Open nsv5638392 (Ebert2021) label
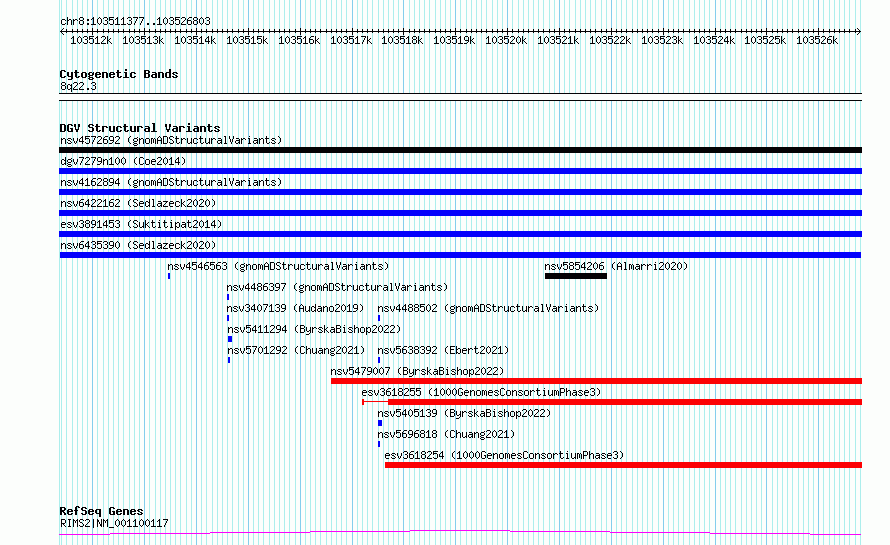Screen dimensions: 890x545 pyautogui.click(x=443, y=350)
